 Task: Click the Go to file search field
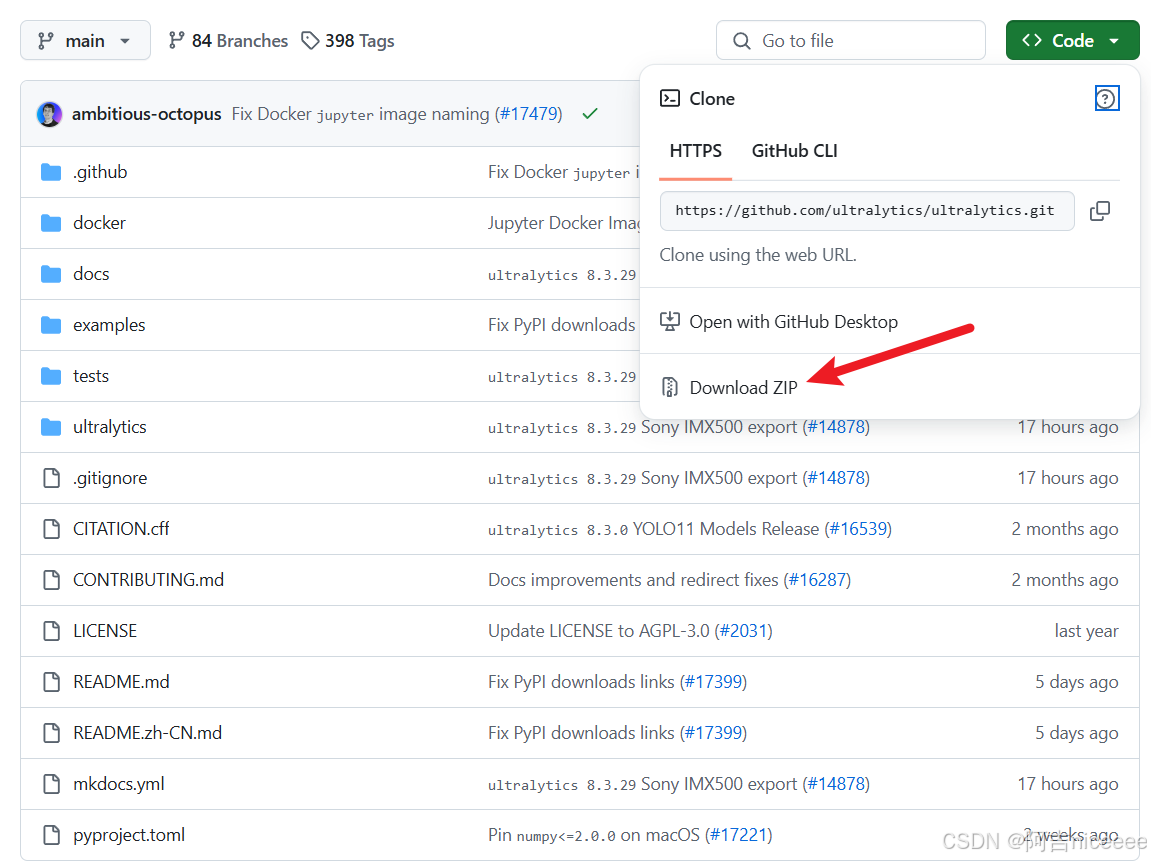[851, 40]
